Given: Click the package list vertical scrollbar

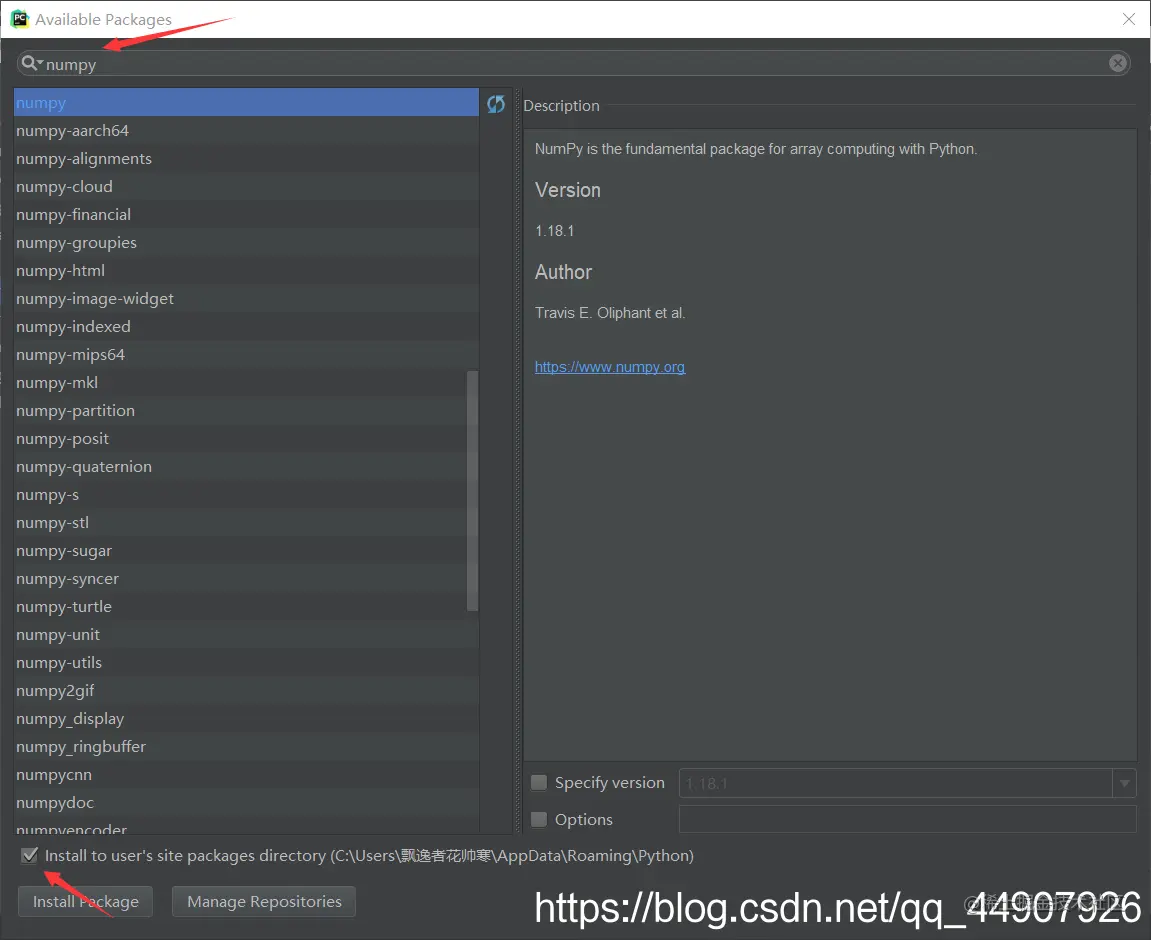Looking at the screenshot, I should tap(472, 490).
